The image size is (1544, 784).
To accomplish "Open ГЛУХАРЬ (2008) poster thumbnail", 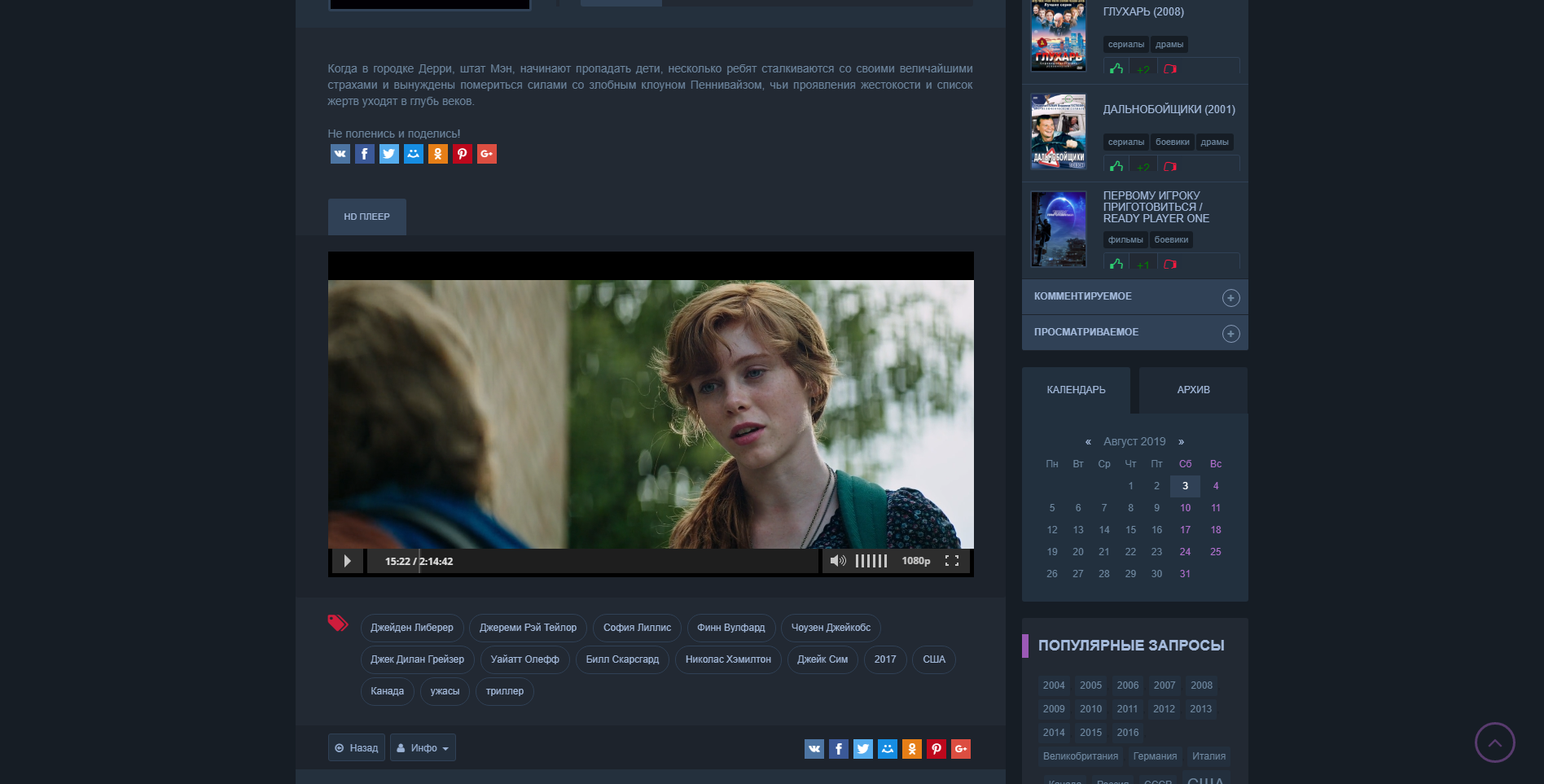I will [x=1059, y=36].
